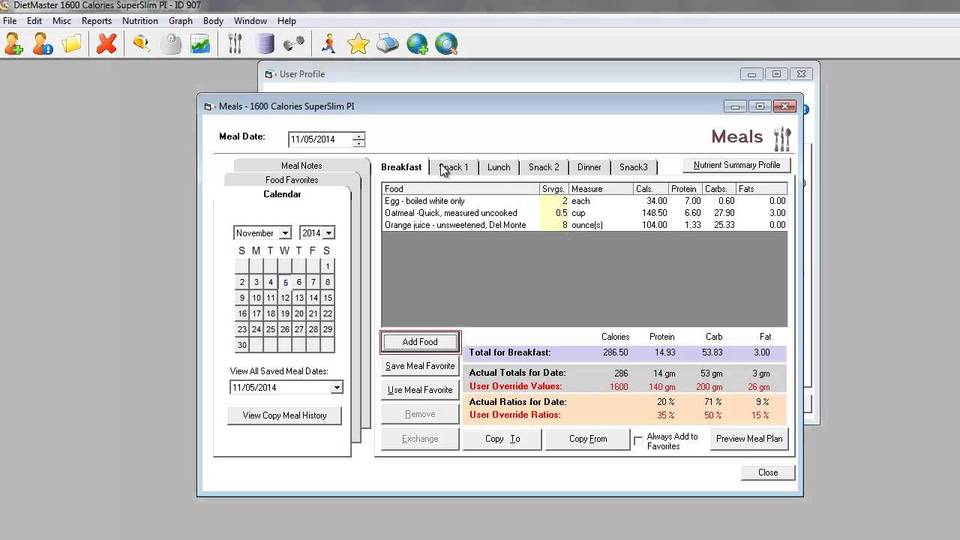Viewport: 960px width, 540px height.
Task: Enable Always Add to Favorites checkbox
Action: (x=638, y=439)
